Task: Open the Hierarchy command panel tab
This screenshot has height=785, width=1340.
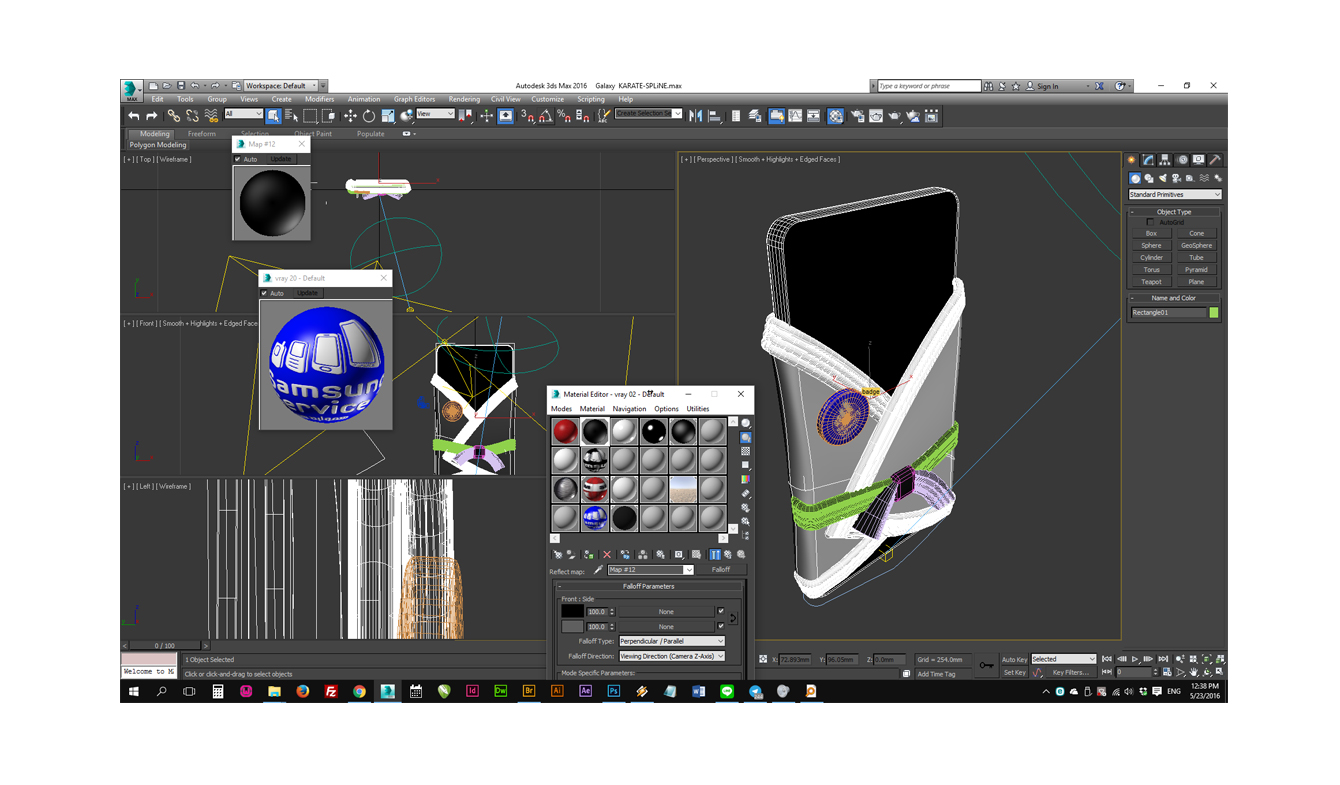Action: (1165, 160)
